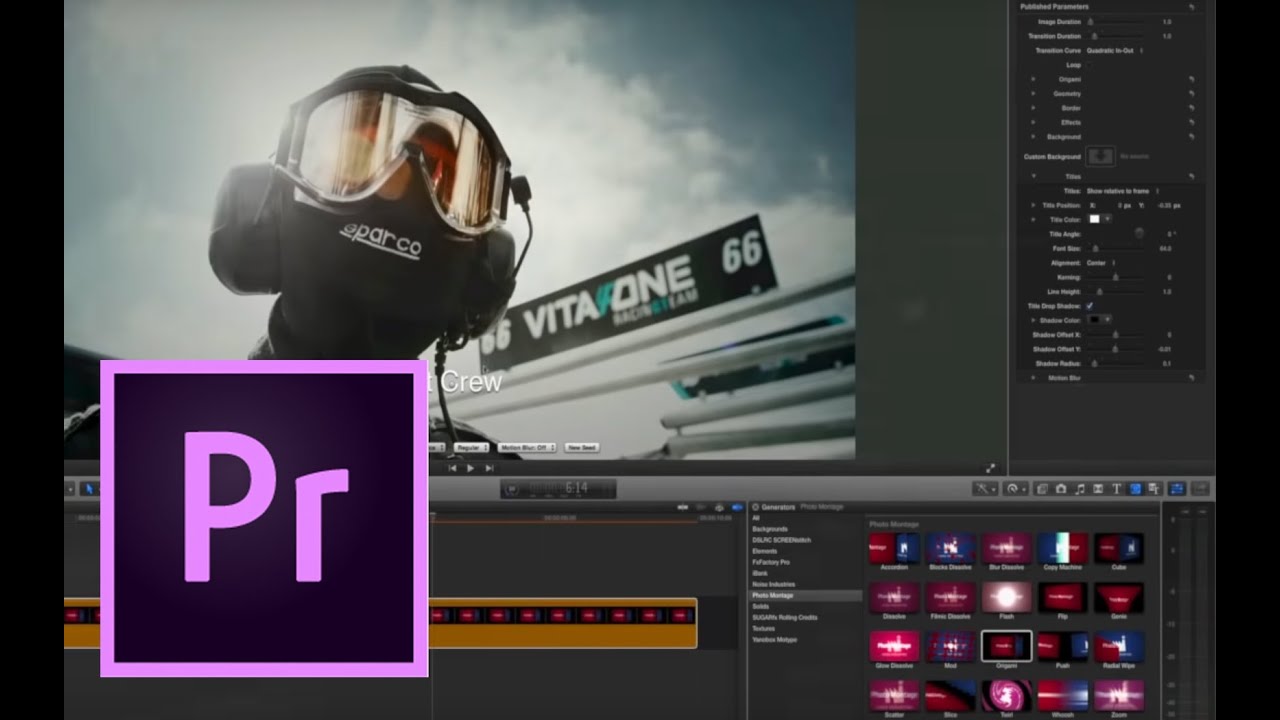Reset the Motion Blur parameter group
Viewport: 1280px width, 720px height.
click(x=1192, y=378)
